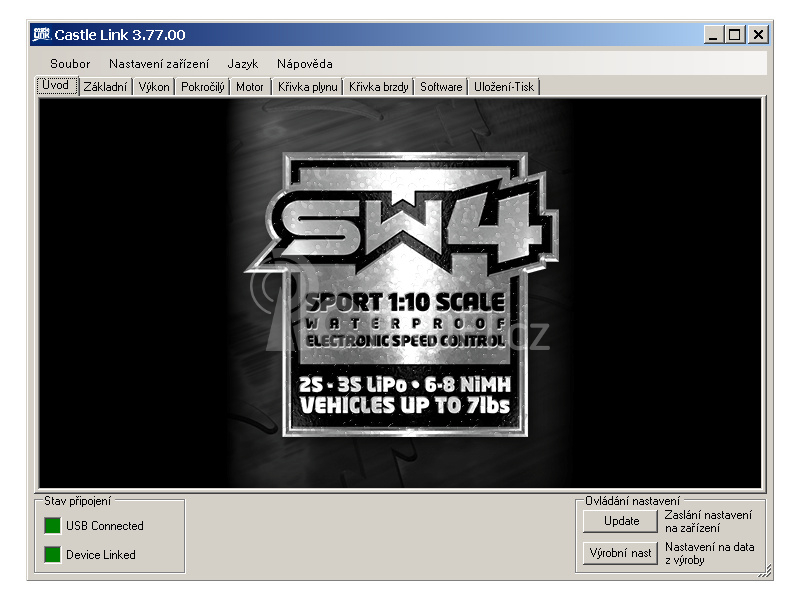Viewport: 800px width, 600px height.
Task: Minimize the Castle Link window
Action: click(x=714, y=35)
